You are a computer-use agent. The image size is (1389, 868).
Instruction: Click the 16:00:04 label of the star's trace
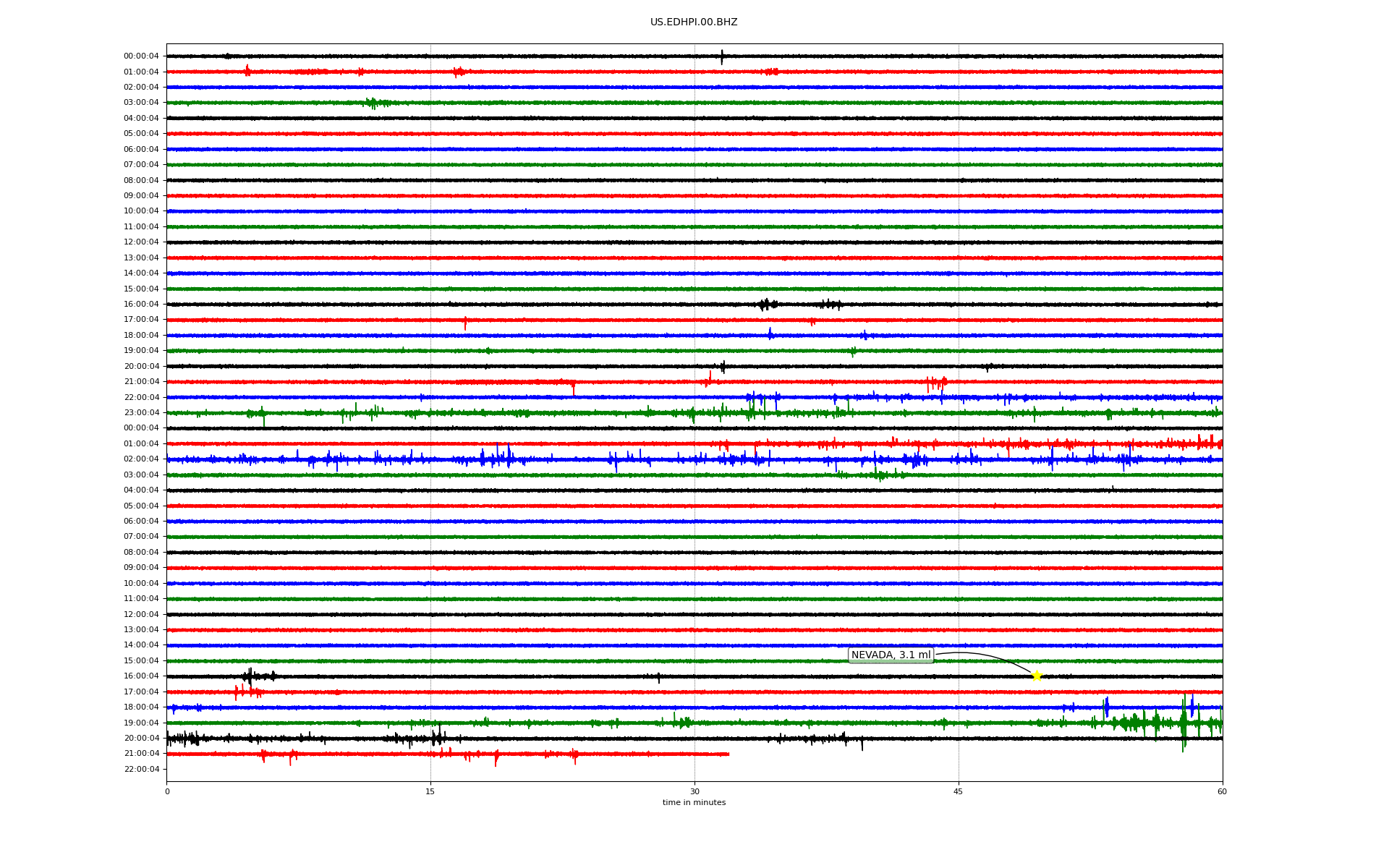point(141,676)
